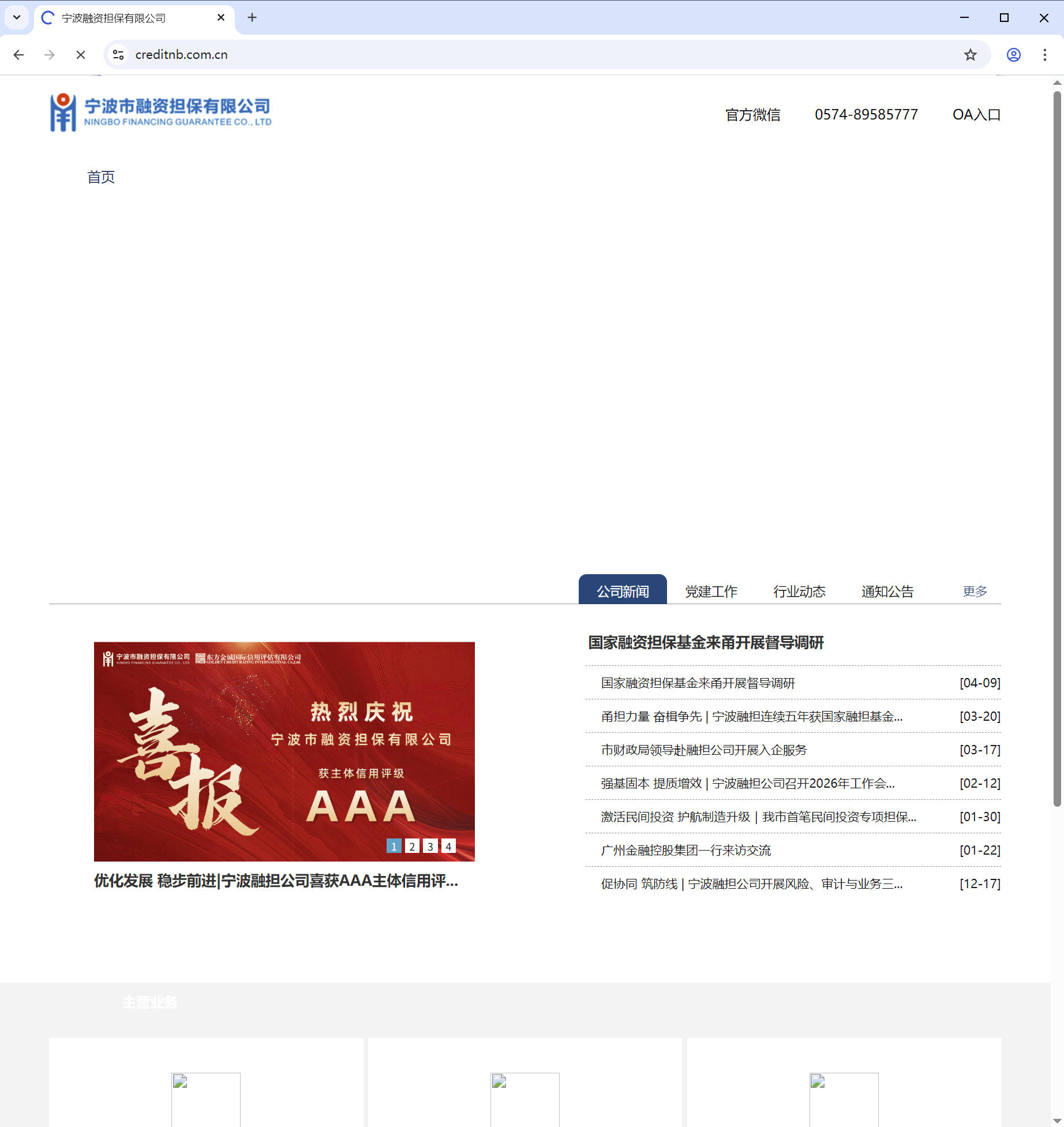Bookmark this page with star icon

coord(970,55)
